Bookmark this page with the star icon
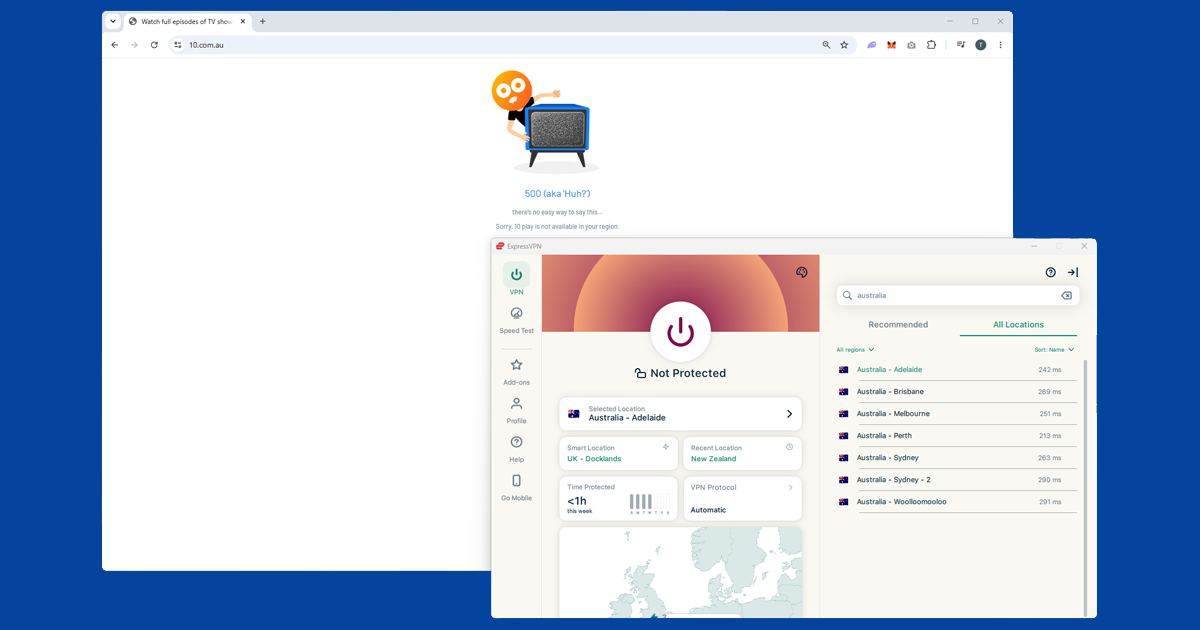This screenshot has width=1200, height=630. coord(844,45)
